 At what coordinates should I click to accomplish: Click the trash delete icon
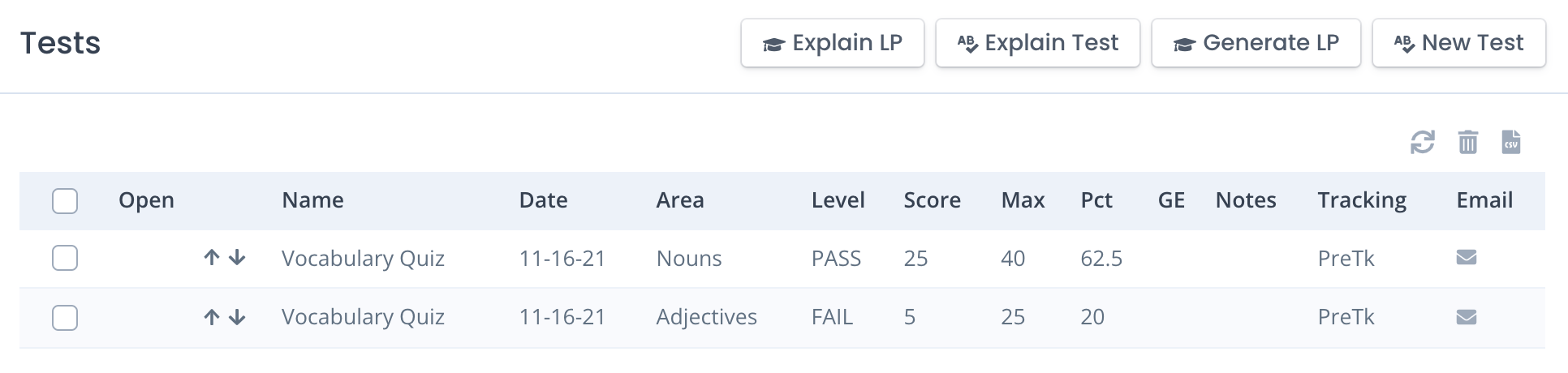click(1467, 142)
